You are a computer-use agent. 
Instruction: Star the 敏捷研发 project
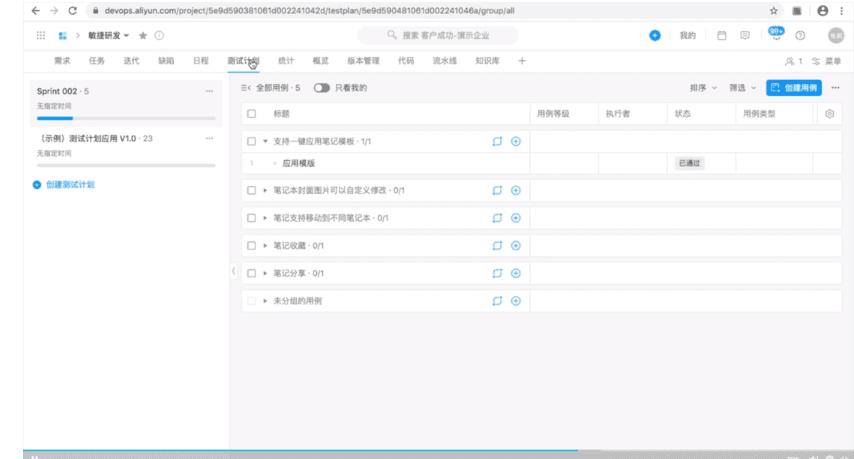[143, 35]
